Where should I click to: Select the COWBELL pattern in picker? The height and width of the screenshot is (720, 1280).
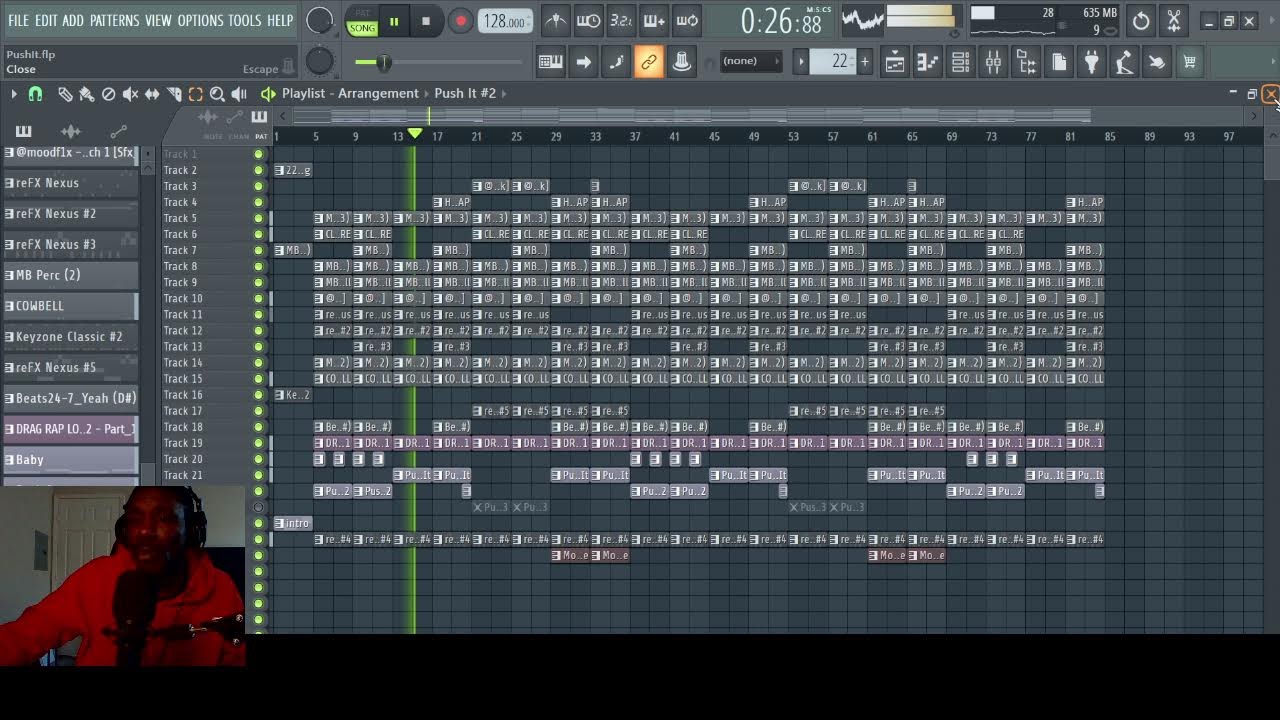pyautogui.click(x=70, y=306)
